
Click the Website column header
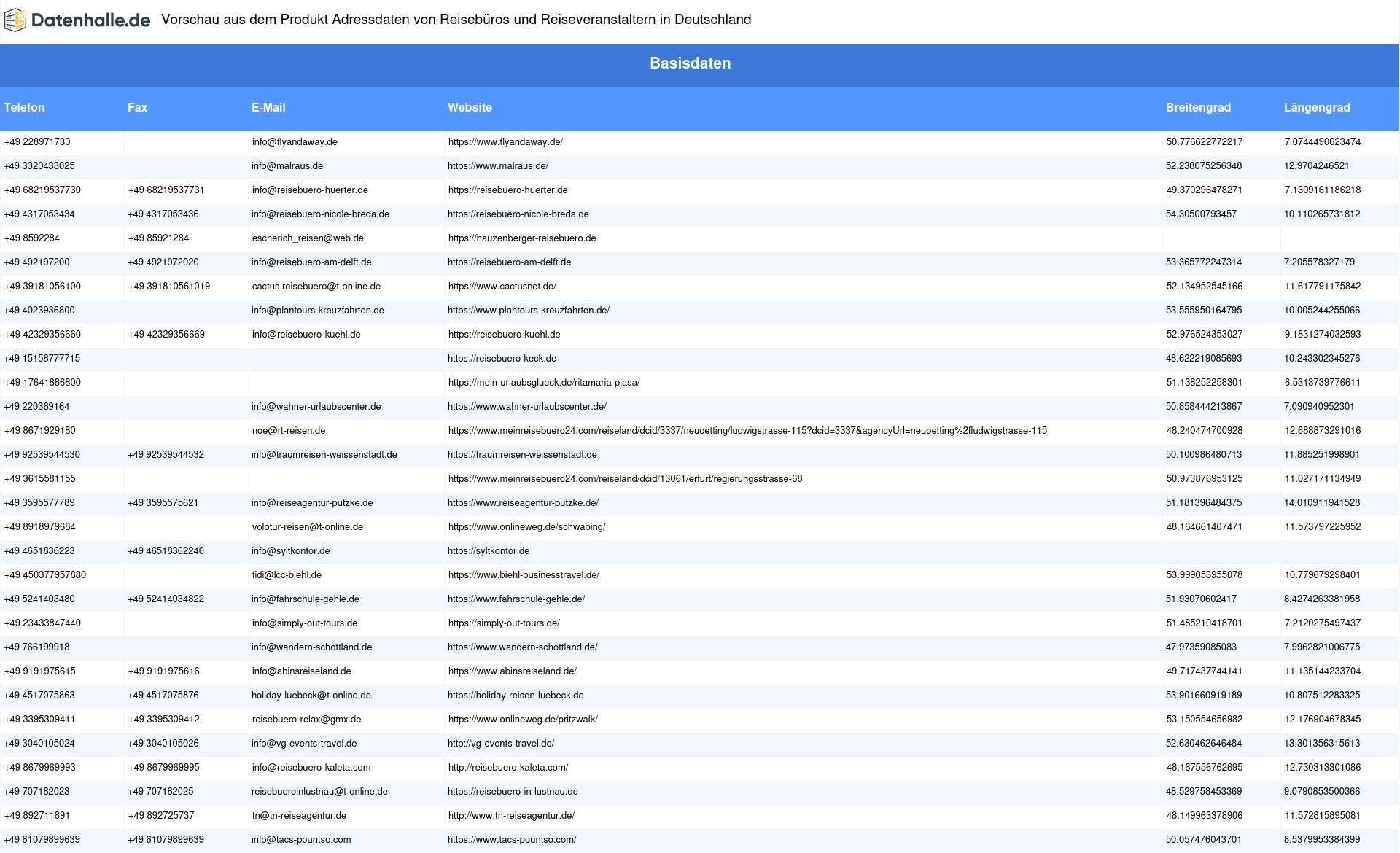tap(470, 107)
